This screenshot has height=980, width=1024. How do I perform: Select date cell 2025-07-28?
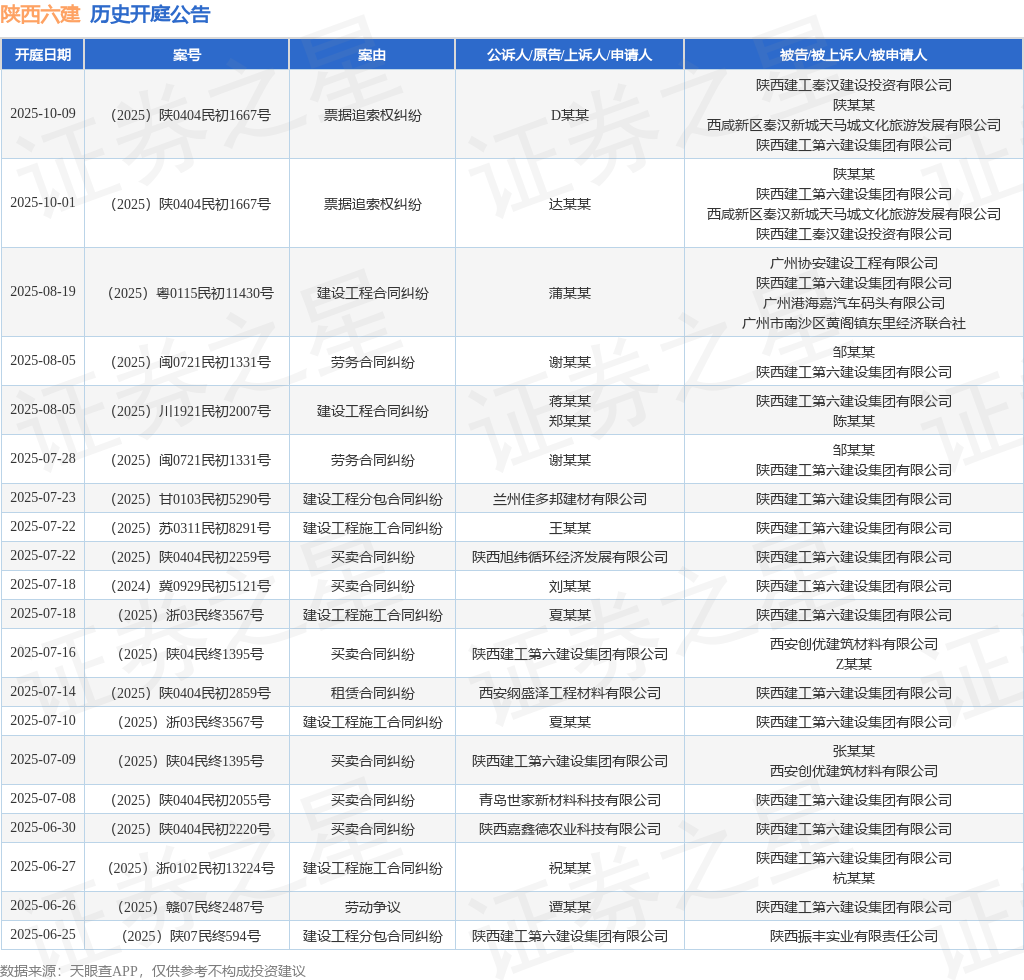tap(43, 458)
